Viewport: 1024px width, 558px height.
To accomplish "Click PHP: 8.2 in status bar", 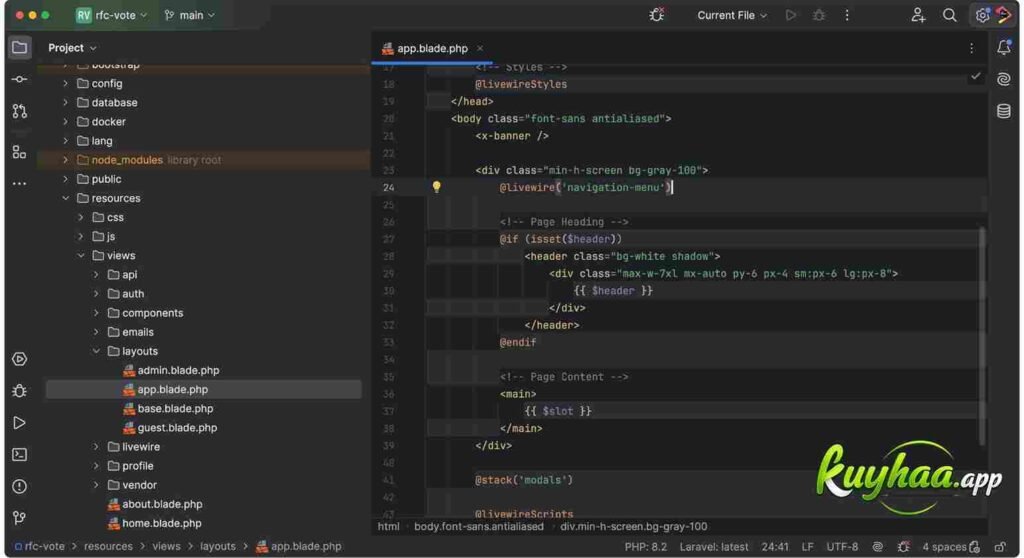I will [645, 547].
